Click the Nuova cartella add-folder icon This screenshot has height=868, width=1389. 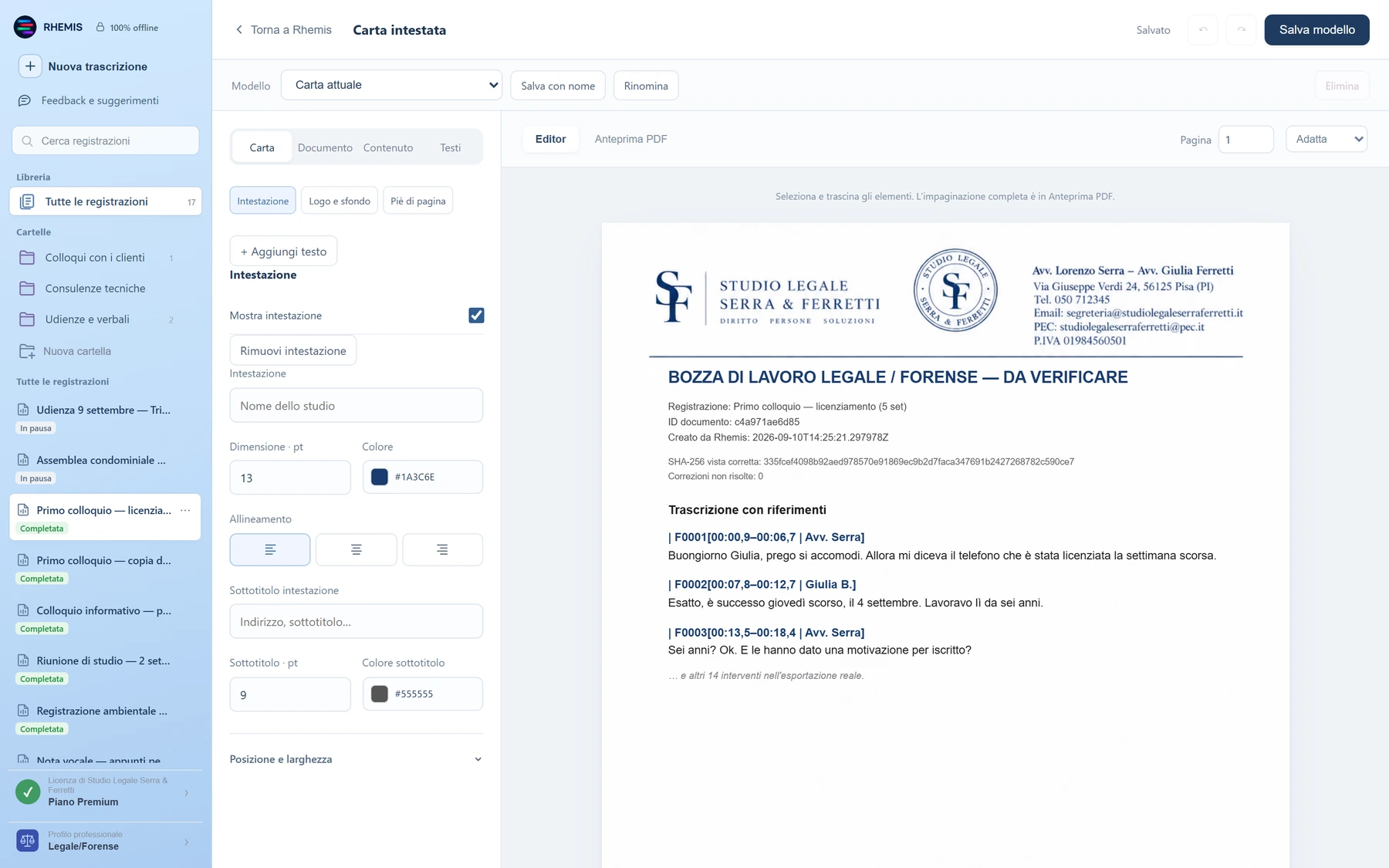point(27,351)
